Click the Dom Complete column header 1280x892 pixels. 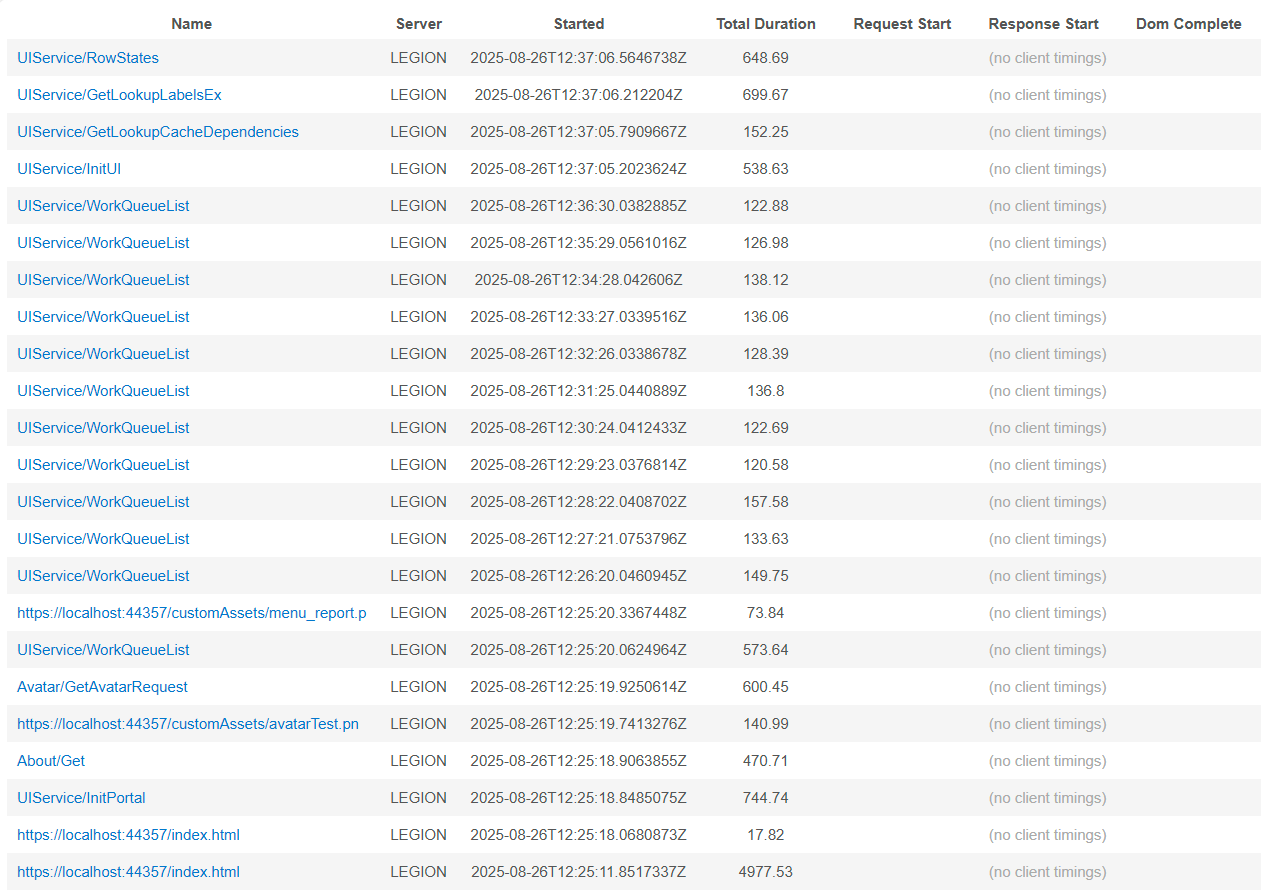click(1188, 24)
